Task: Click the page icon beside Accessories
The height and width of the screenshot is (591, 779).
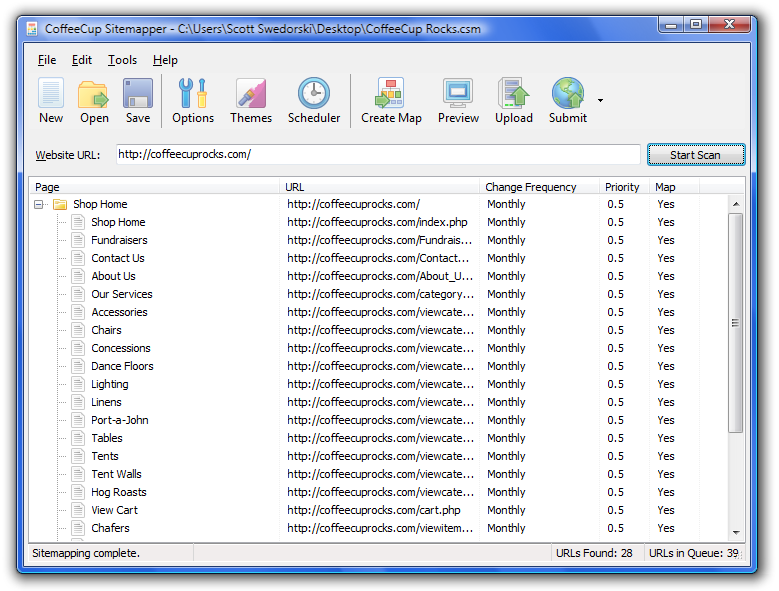Action: (78, 312)
